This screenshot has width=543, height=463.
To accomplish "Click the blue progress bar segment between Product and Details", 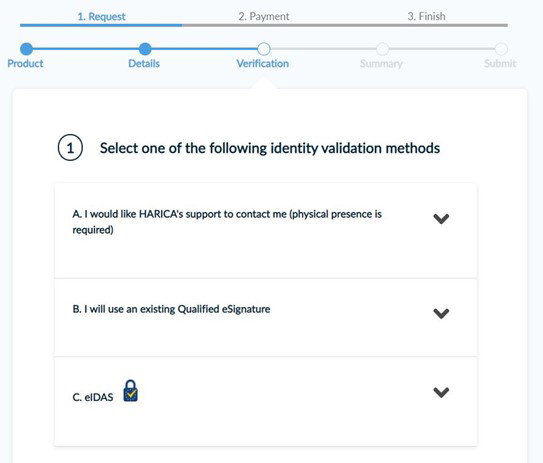I will (x=86, y=49).
